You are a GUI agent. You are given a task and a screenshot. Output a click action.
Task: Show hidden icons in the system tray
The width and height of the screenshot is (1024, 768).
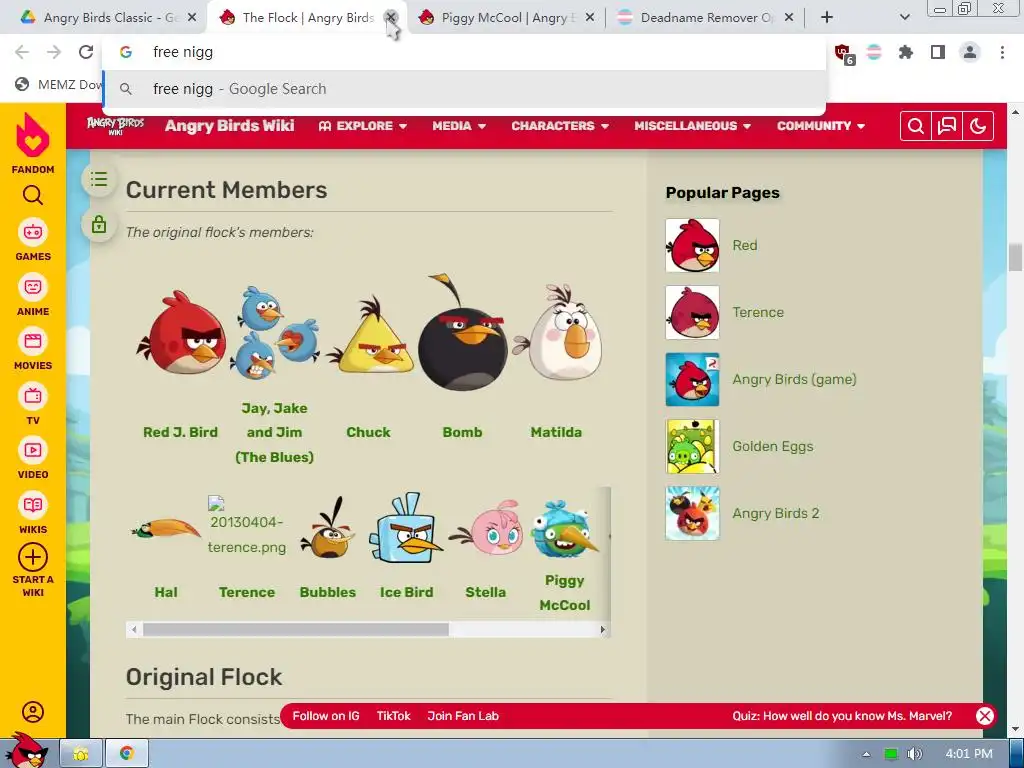click(x=866, y=754)
